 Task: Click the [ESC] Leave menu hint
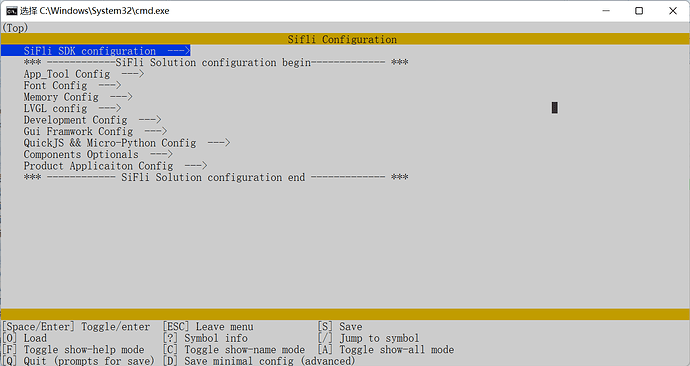(x=208, y=326)
